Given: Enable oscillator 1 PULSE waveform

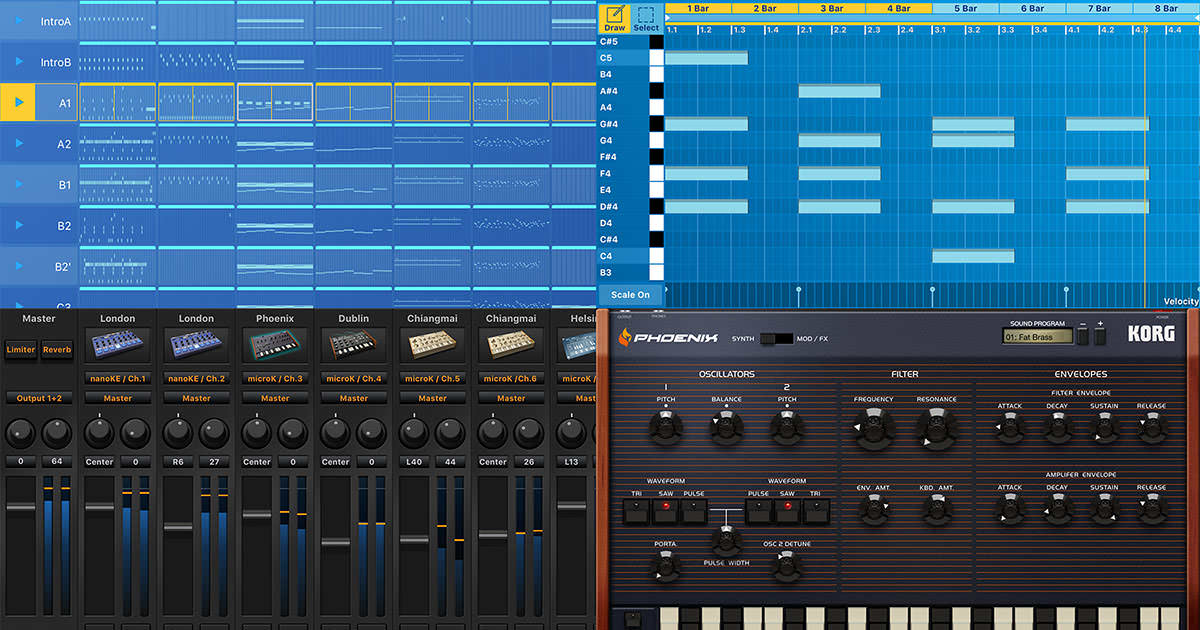Looking at the screenshot, I should point(694,511).
